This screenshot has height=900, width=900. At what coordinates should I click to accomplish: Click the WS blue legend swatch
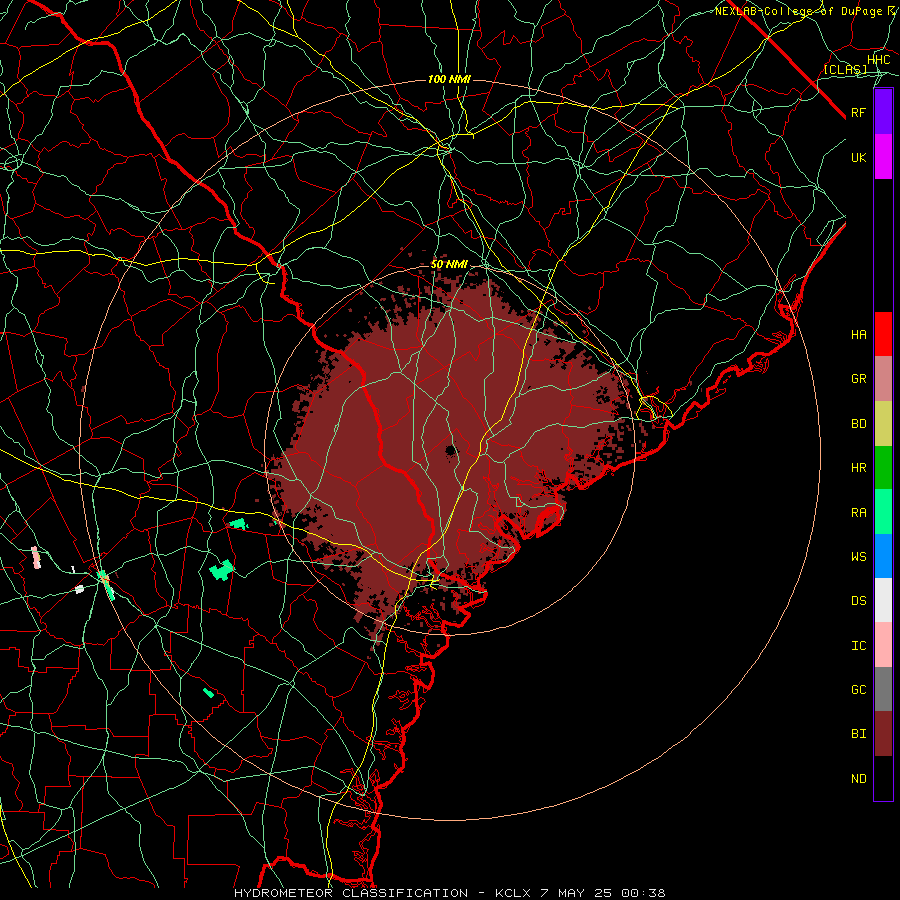[883, 556]
